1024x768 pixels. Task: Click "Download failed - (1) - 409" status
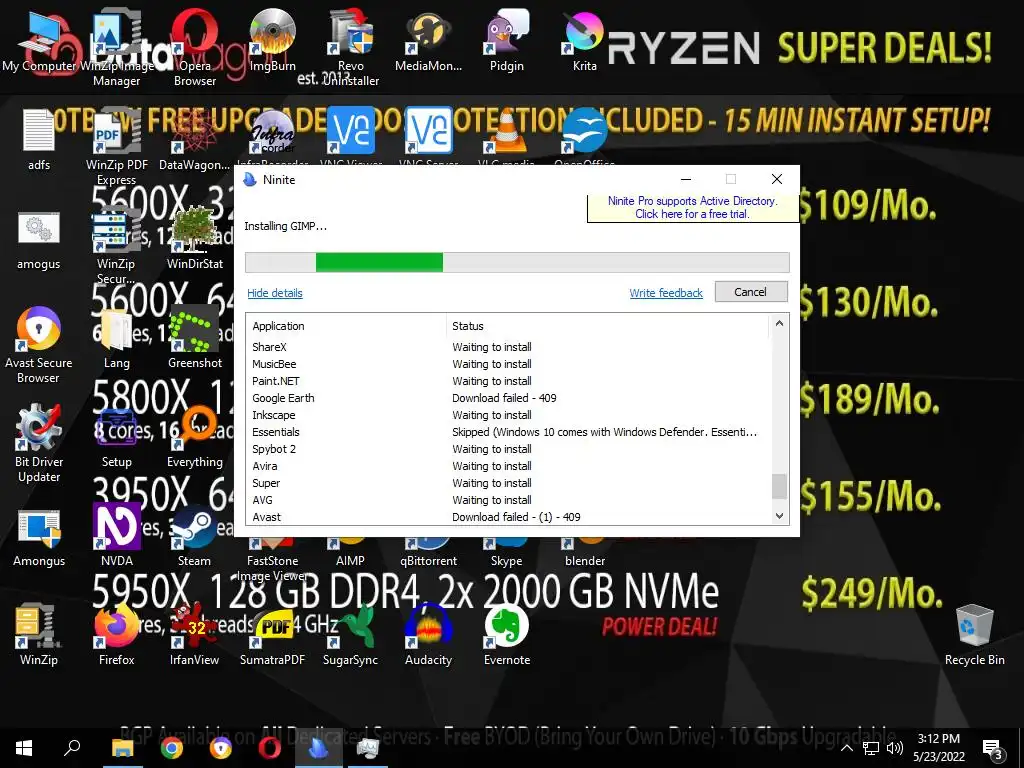(x=516, y=517)
